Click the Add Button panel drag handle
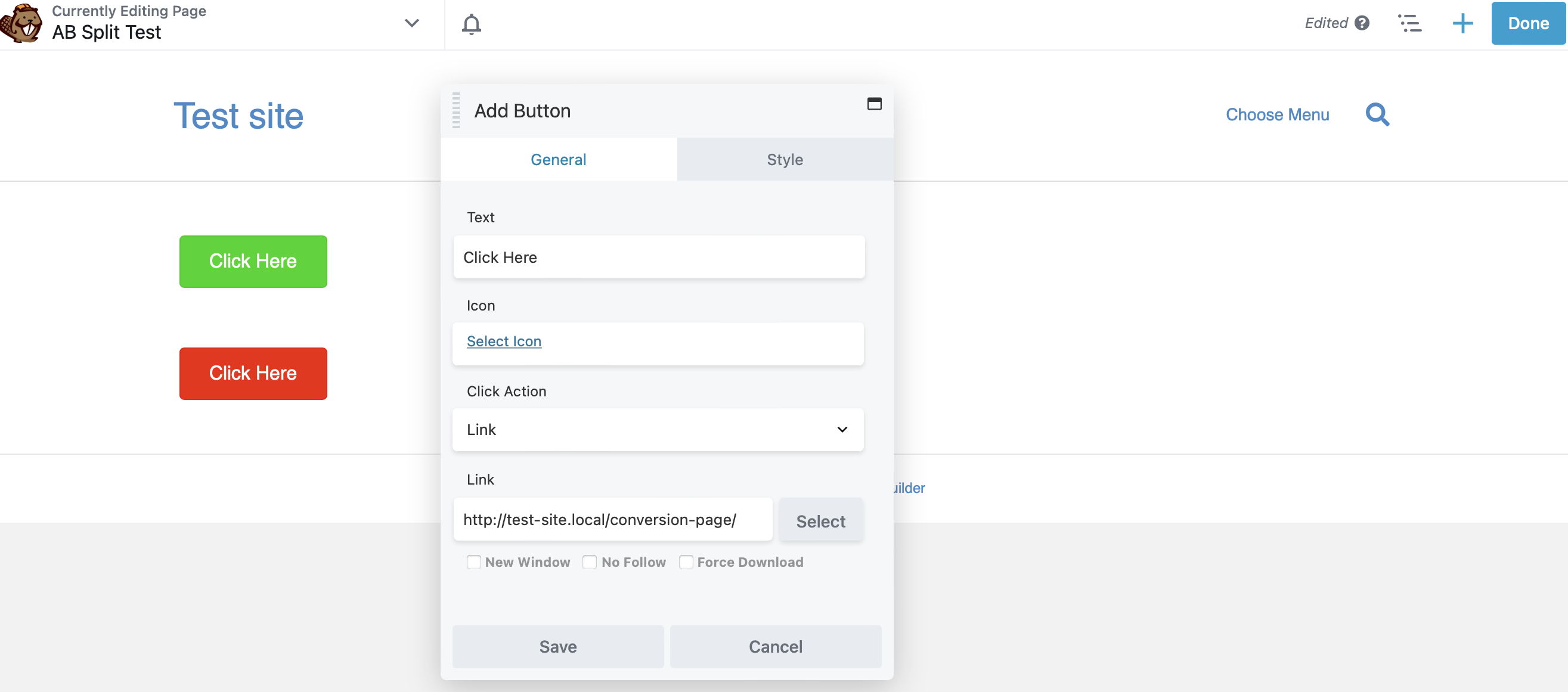The width and height of the screenshot is (1568, 692). click(x=456, y=111)
